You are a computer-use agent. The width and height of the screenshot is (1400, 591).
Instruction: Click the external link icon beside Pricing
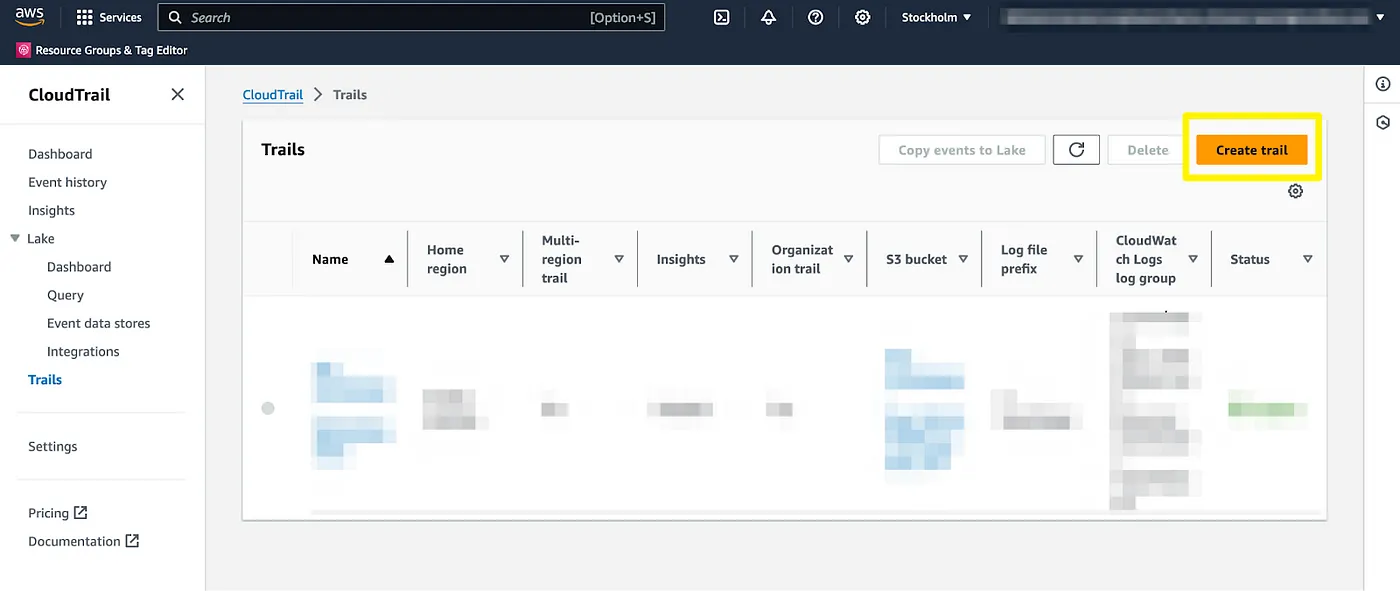(81, 512)
